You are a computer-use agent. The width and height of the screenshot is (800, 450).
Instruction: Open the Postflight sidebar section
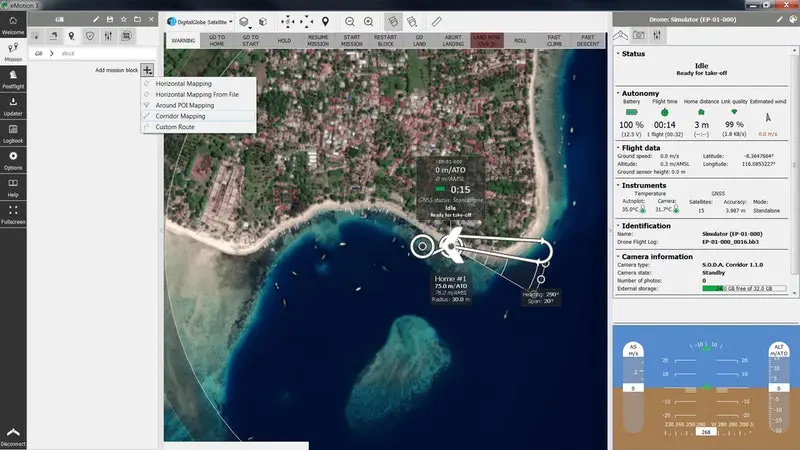click(13, 79)
